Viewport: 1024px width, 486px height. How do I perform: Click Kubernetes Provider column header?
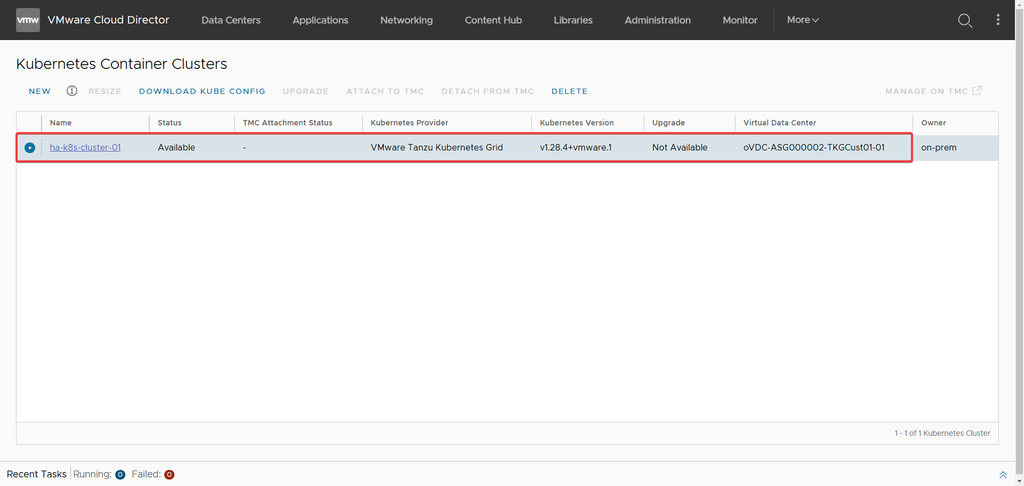[409, 123]
